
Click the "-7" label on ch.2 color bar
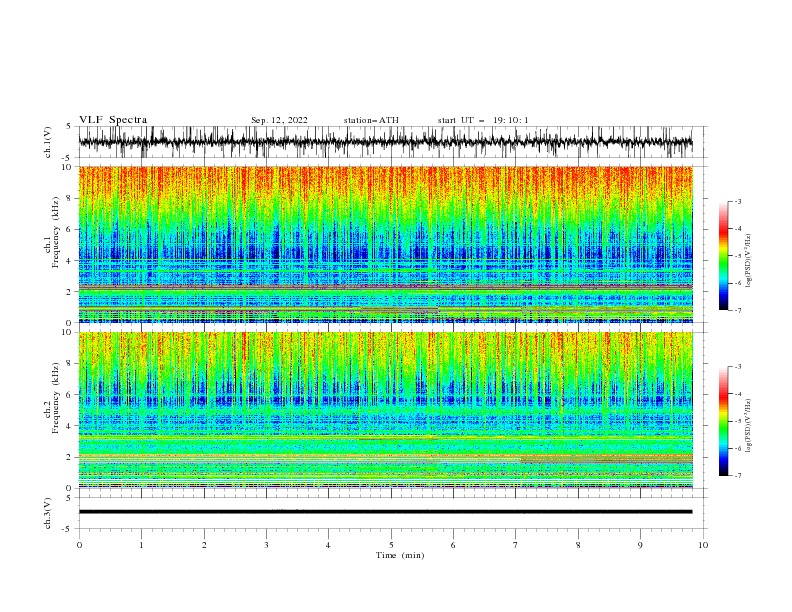coord(737,476)
